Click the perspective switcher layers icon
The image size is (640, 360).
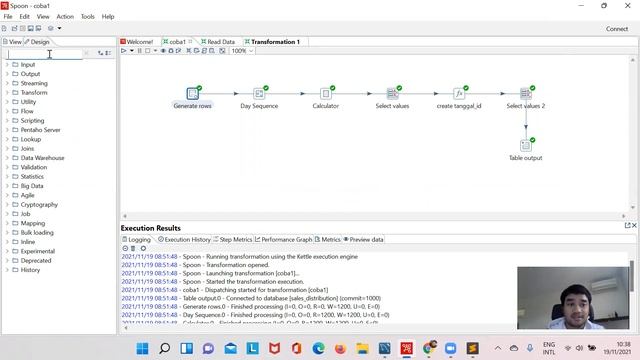51,28
